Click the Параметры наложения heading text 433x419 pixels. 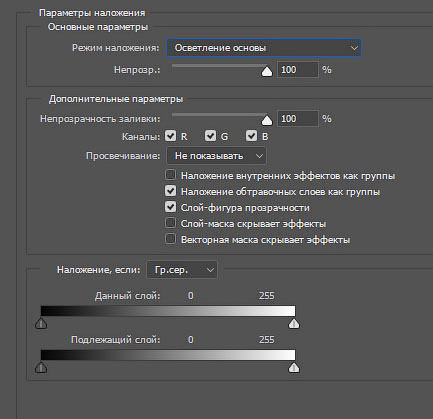pyautogui.click(x=92, y=13)
